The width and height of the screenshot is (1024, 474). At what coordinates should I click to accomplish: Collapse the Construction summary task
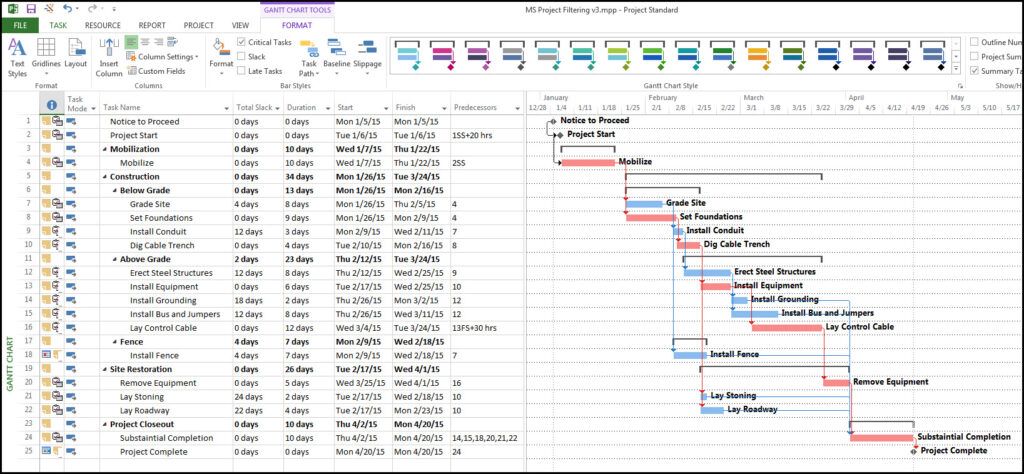pos(105,177)
